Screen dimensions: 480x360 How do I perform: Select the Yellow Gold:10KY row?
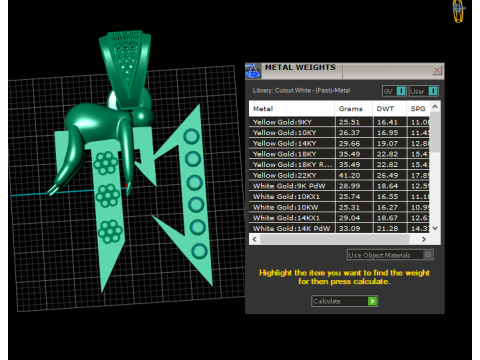tap(339, 133)
